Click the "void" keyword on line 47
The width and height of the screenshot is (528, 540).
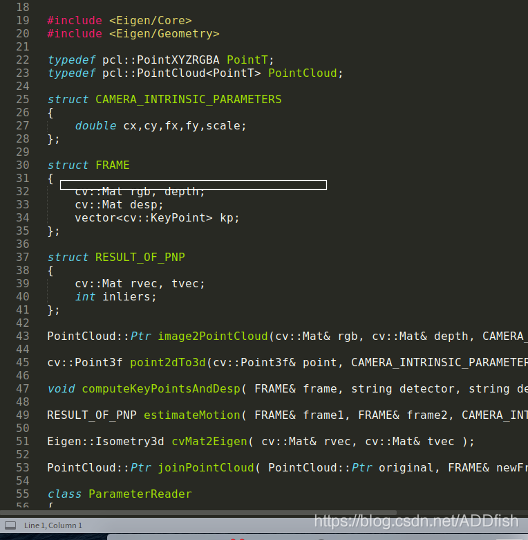(61, 389)
